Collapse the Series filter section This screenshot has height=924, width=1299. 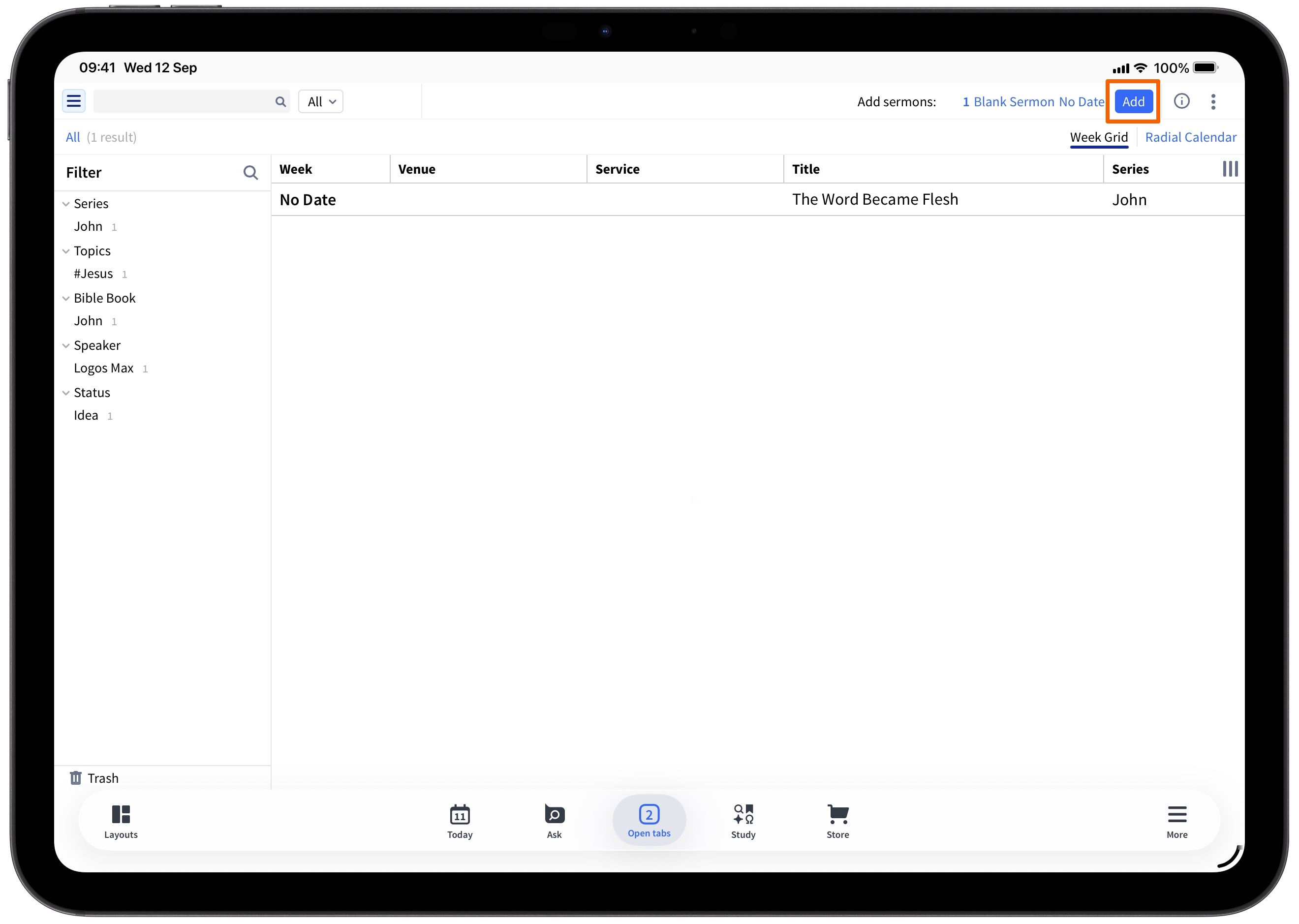[66, 204]
